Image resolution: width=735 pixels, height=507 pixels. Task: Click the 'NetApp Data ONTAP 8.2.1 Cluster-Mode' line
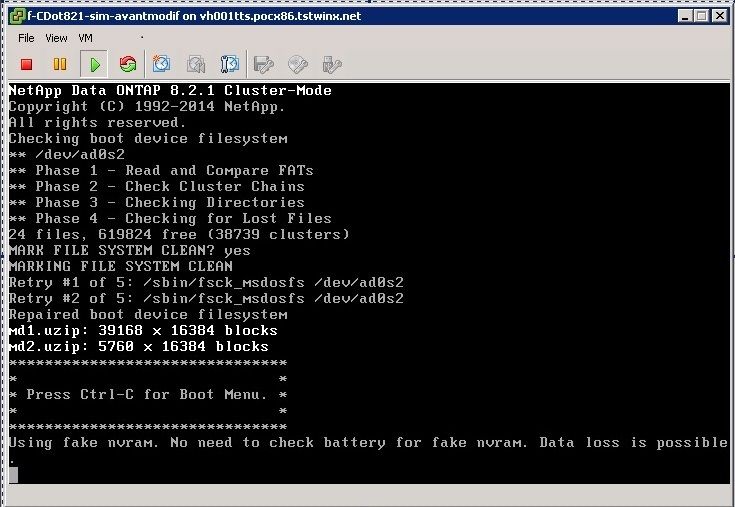pos(170,90)
